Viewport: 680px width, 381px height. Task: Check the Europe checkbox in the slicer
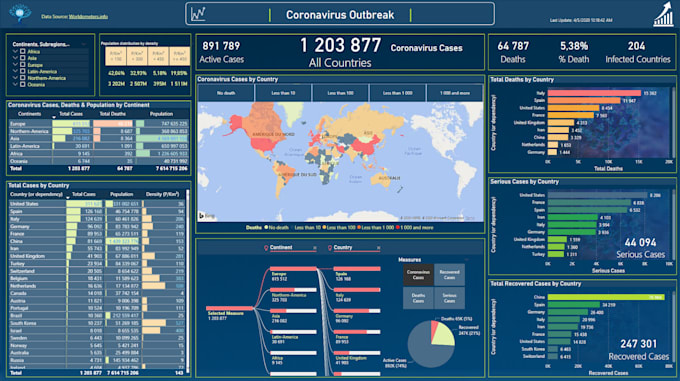(23, 65)
